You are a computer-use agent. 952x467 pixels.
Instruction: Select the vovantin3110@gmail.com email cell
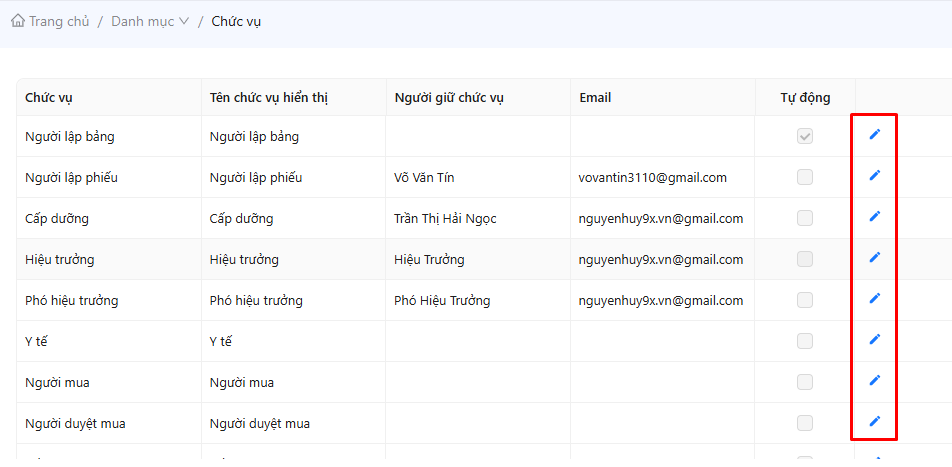point(652,178)
